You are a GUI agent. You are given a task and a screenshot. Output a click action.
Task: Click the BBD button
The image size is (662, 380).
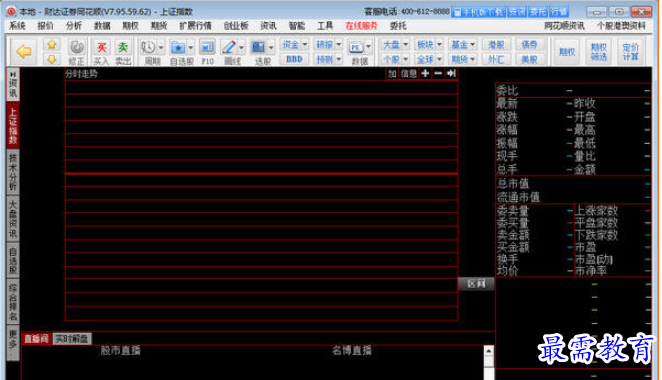coord(294,59)
